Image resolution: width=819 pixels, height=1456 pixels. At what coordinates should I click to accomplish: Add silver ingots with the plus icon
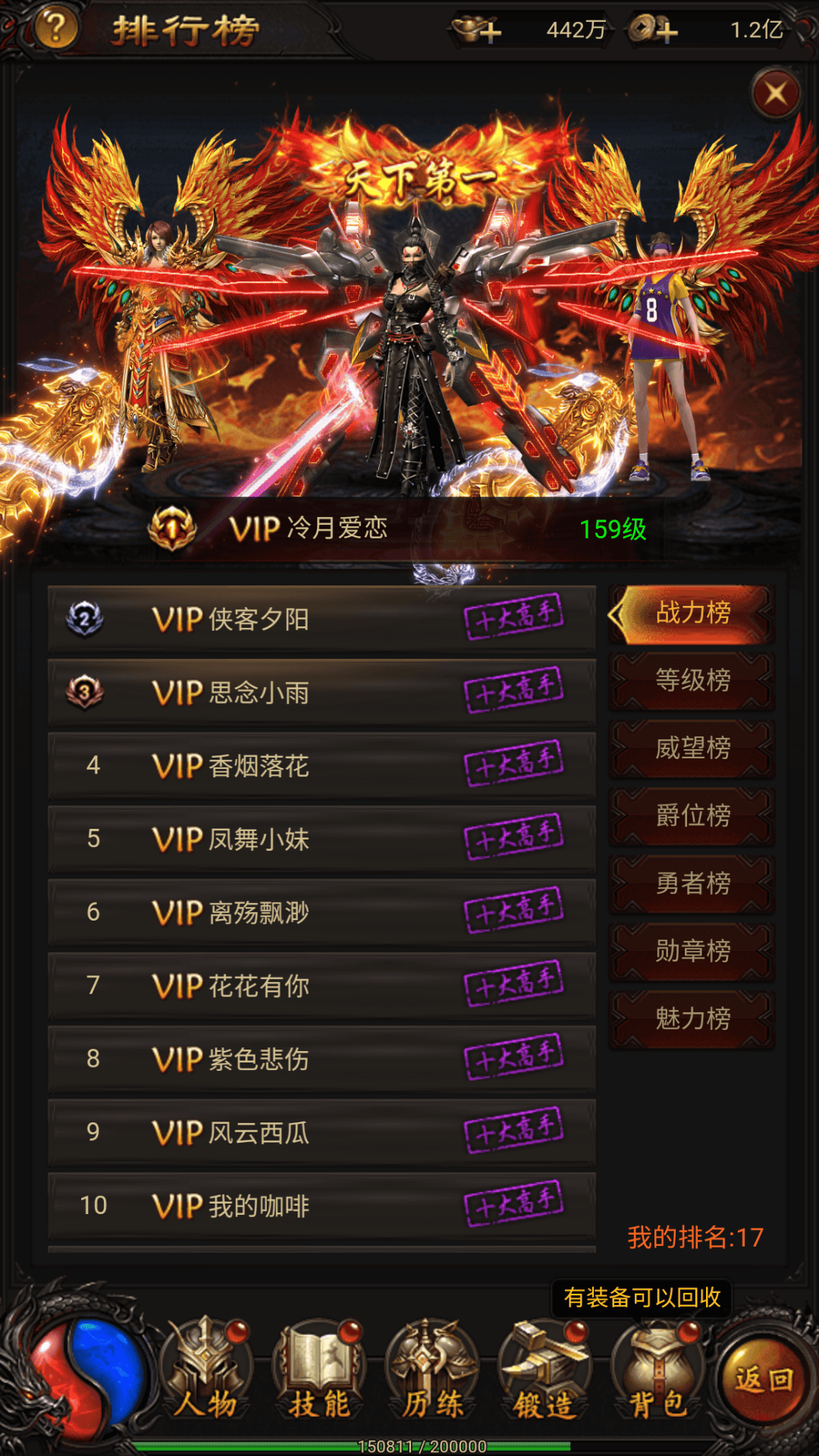coord(476,30)
